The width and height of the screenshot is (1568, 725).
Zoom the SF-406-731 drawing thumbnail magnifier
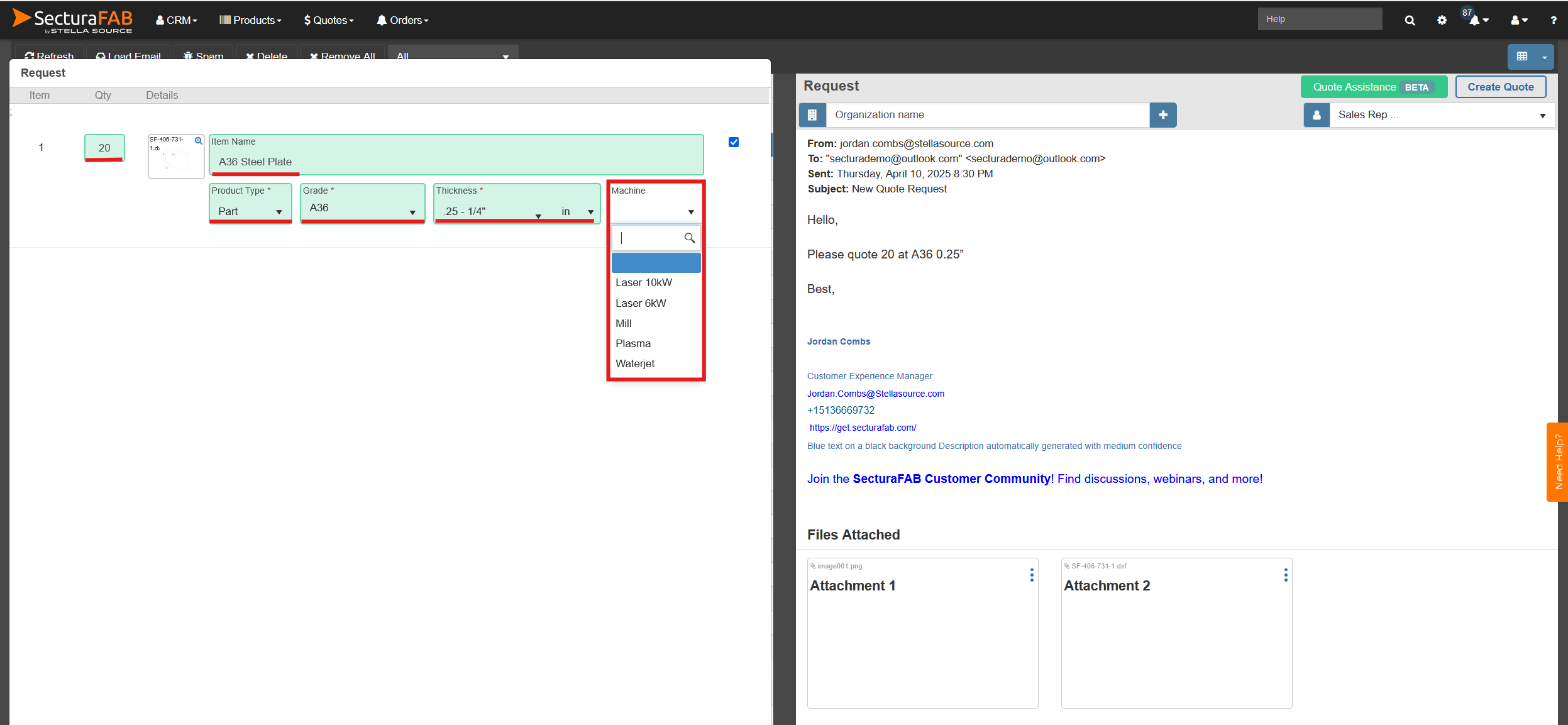click(198, 141)
